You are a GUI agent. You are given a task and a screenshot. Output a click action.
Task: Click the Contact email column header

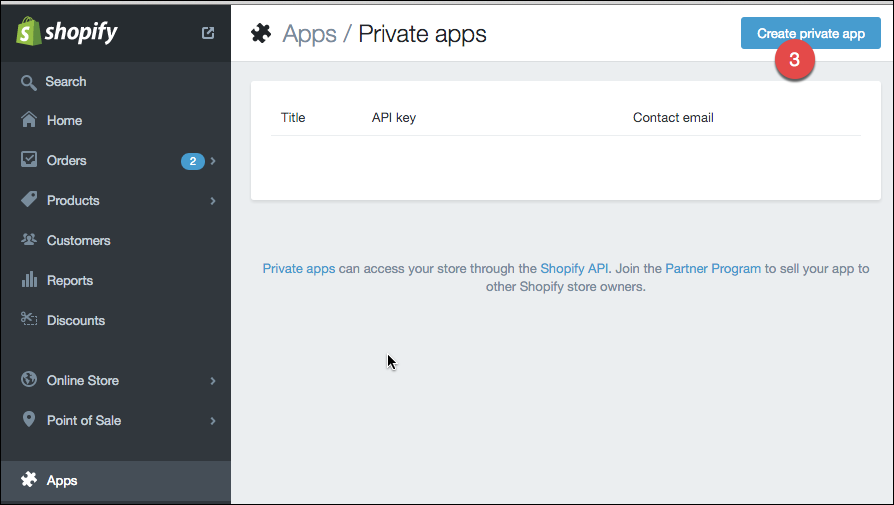coord(673,117)
